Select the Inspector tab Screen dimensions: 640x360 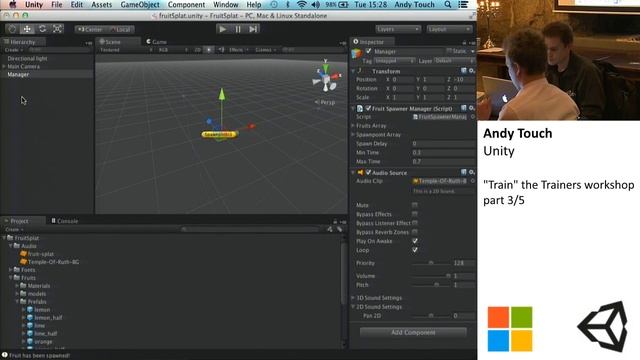coord(369,42)
